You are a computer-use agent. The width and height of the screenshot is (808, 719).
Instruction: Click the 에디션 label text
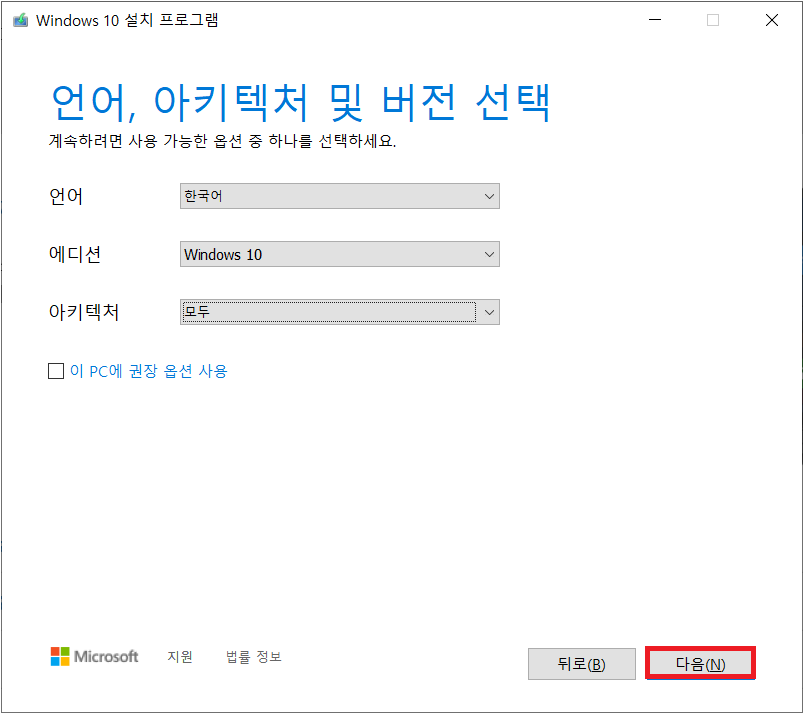75,256
